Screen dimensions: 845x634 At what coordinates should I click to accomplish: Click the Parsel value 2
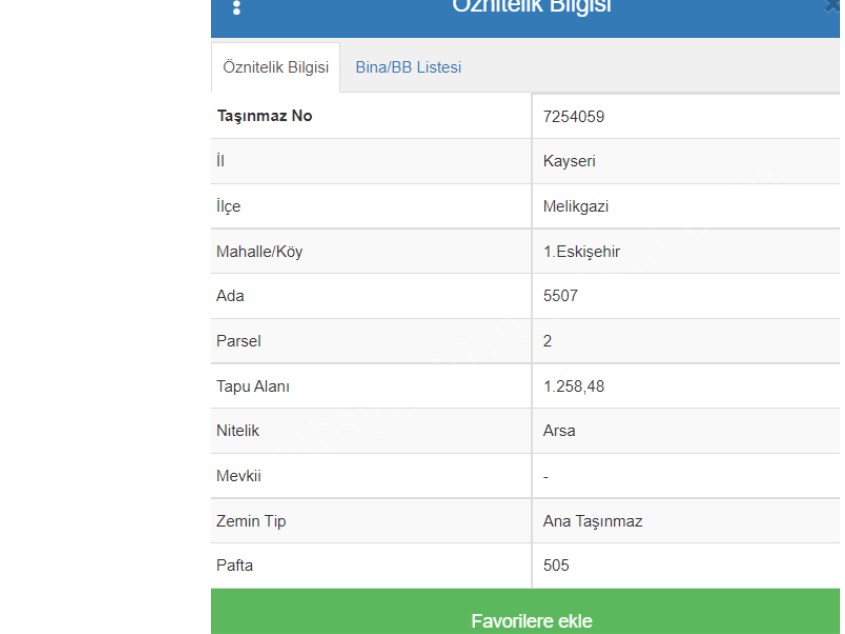(x=547, y=341)
